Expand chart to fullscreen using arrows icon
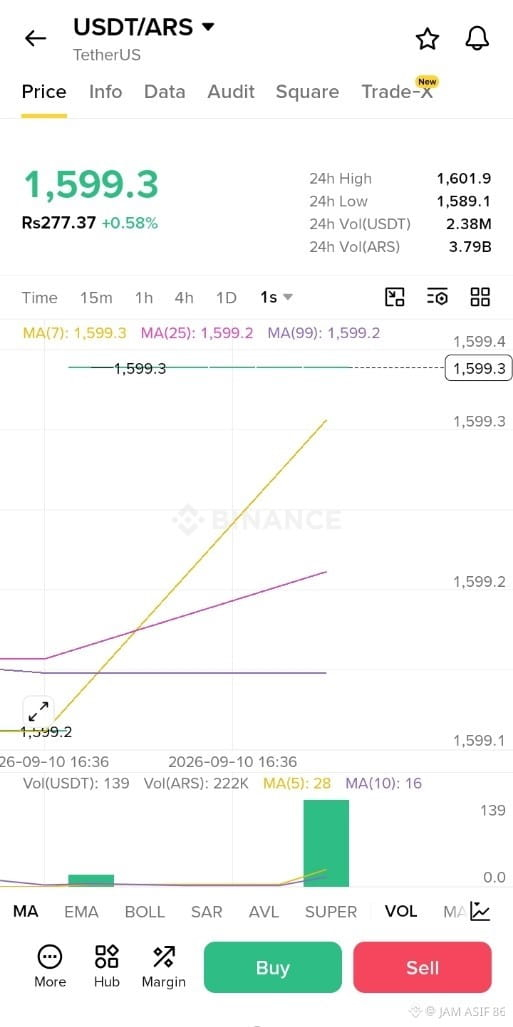This screenshot has height=1027, width=513. [x=38, y=711]
